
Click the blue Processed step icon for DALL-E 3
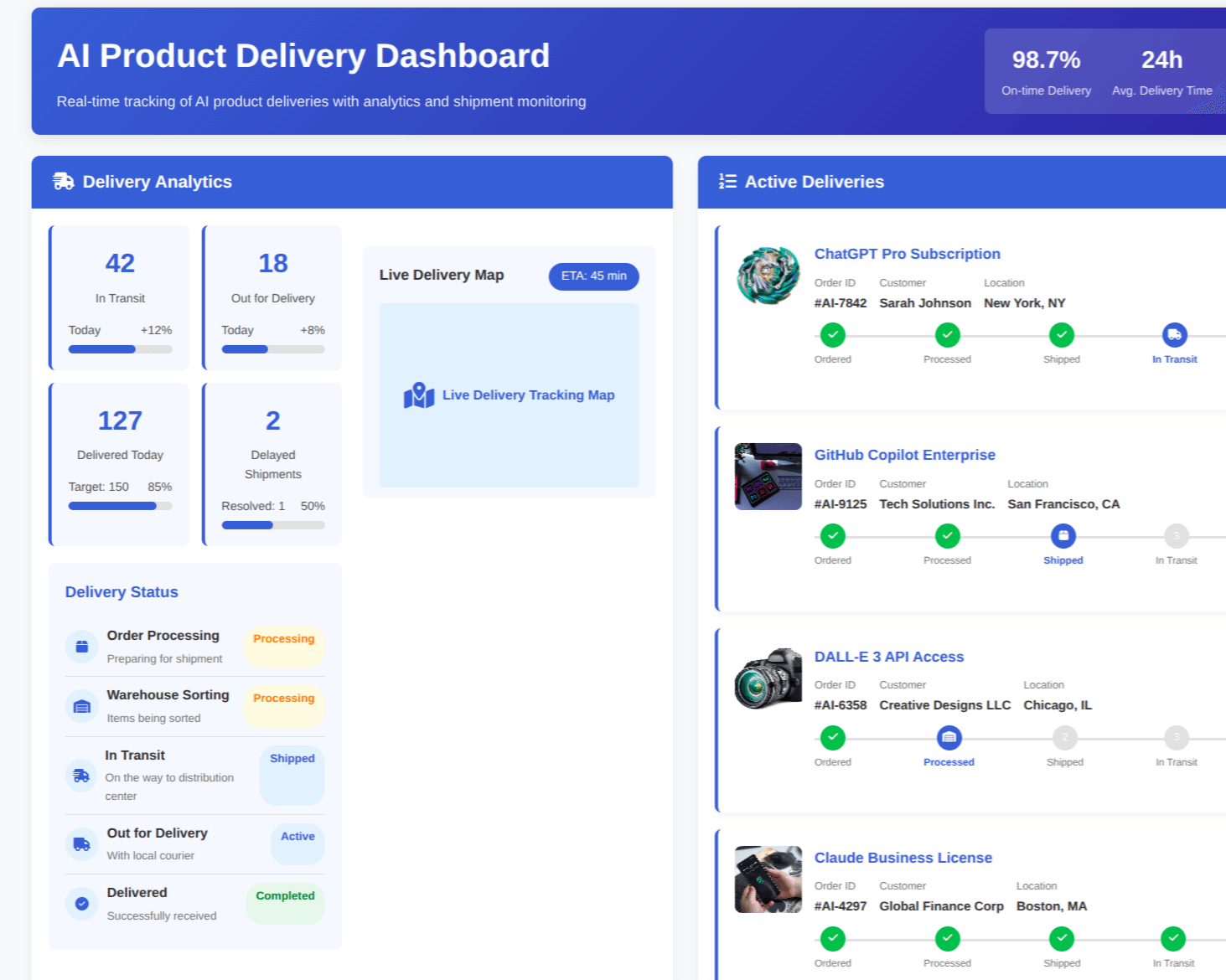[x=949, y=738]
